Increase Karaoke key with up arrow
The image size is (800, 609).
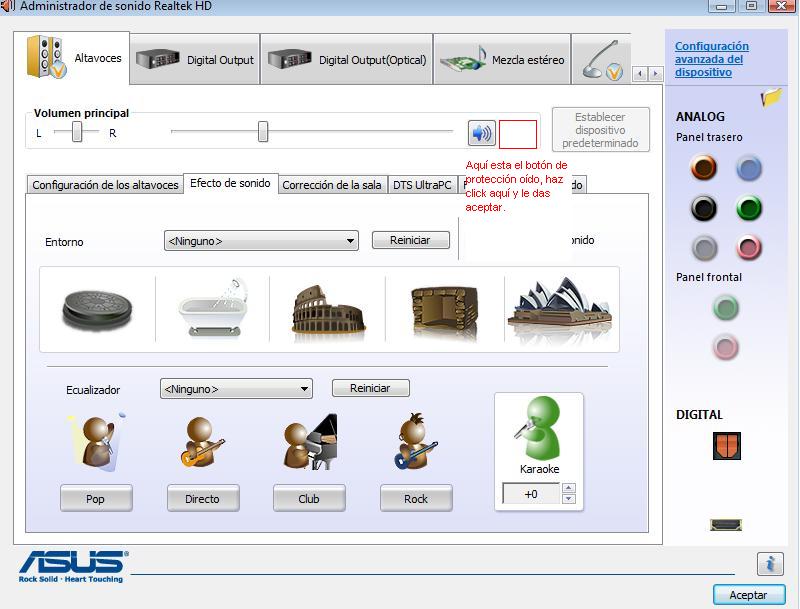(568, 488)
